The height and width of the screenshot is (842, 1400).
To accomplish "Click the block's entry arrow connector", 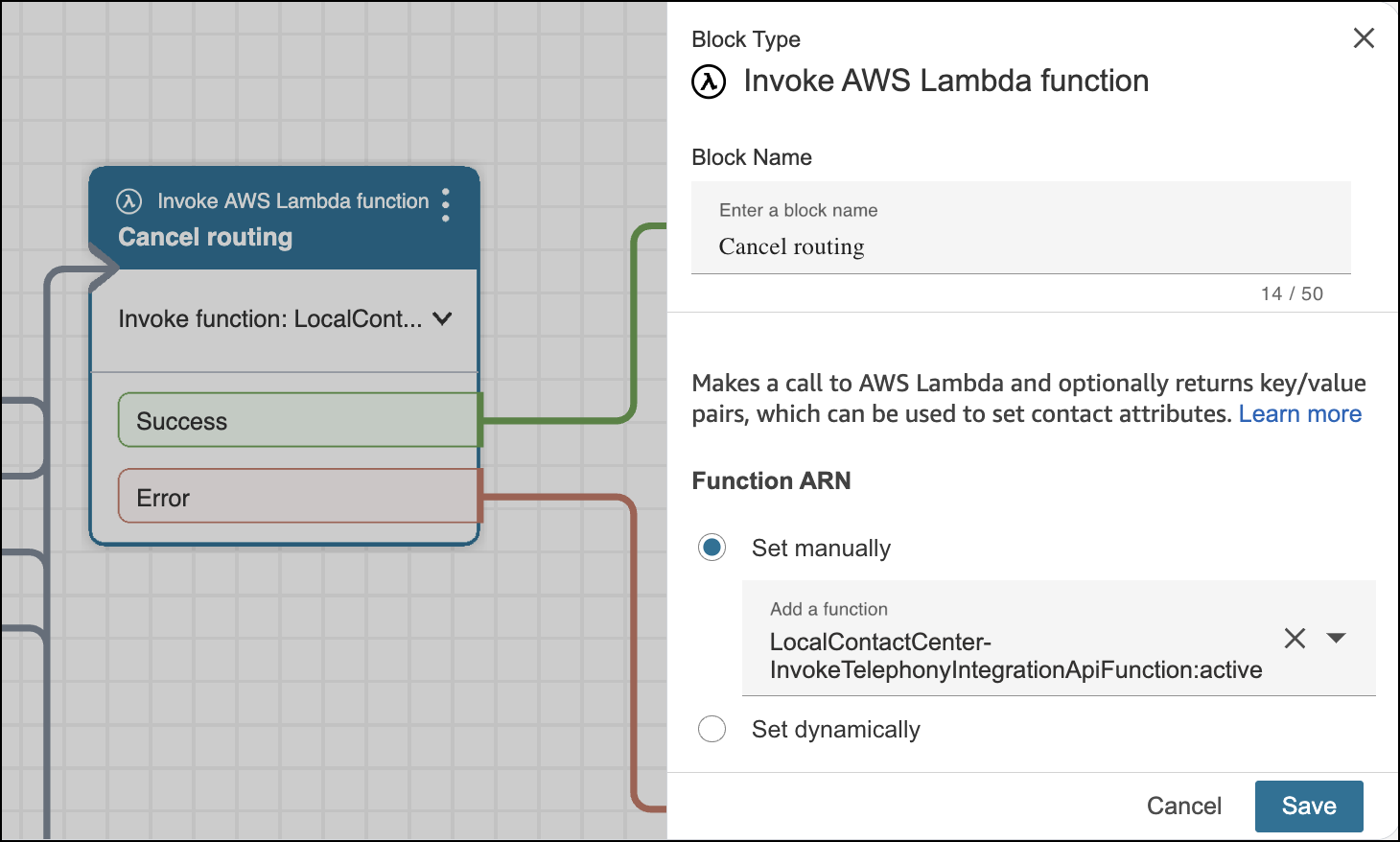I will pyautogui.click(x=104, y=269).
